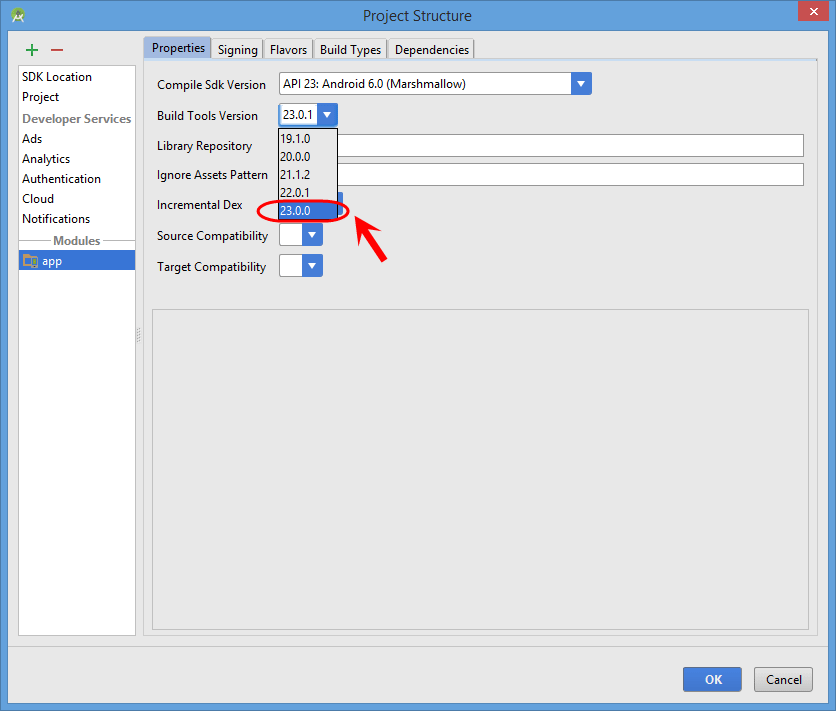Screen dimensions: 836x711
Task: Click the red minus remove module icon
Action: [x=57, y=50]
